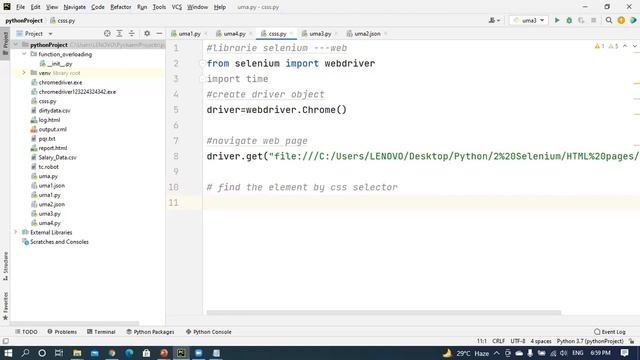Click the horizontal editor scrollbar
Screen dimensions: 640x360
click(x=384, y=313)
